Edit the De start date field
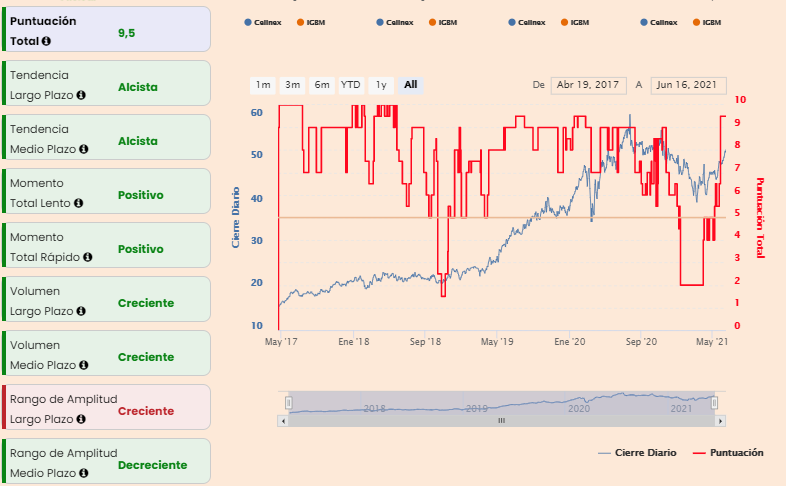The image size is (786, 486). [588, 85]
